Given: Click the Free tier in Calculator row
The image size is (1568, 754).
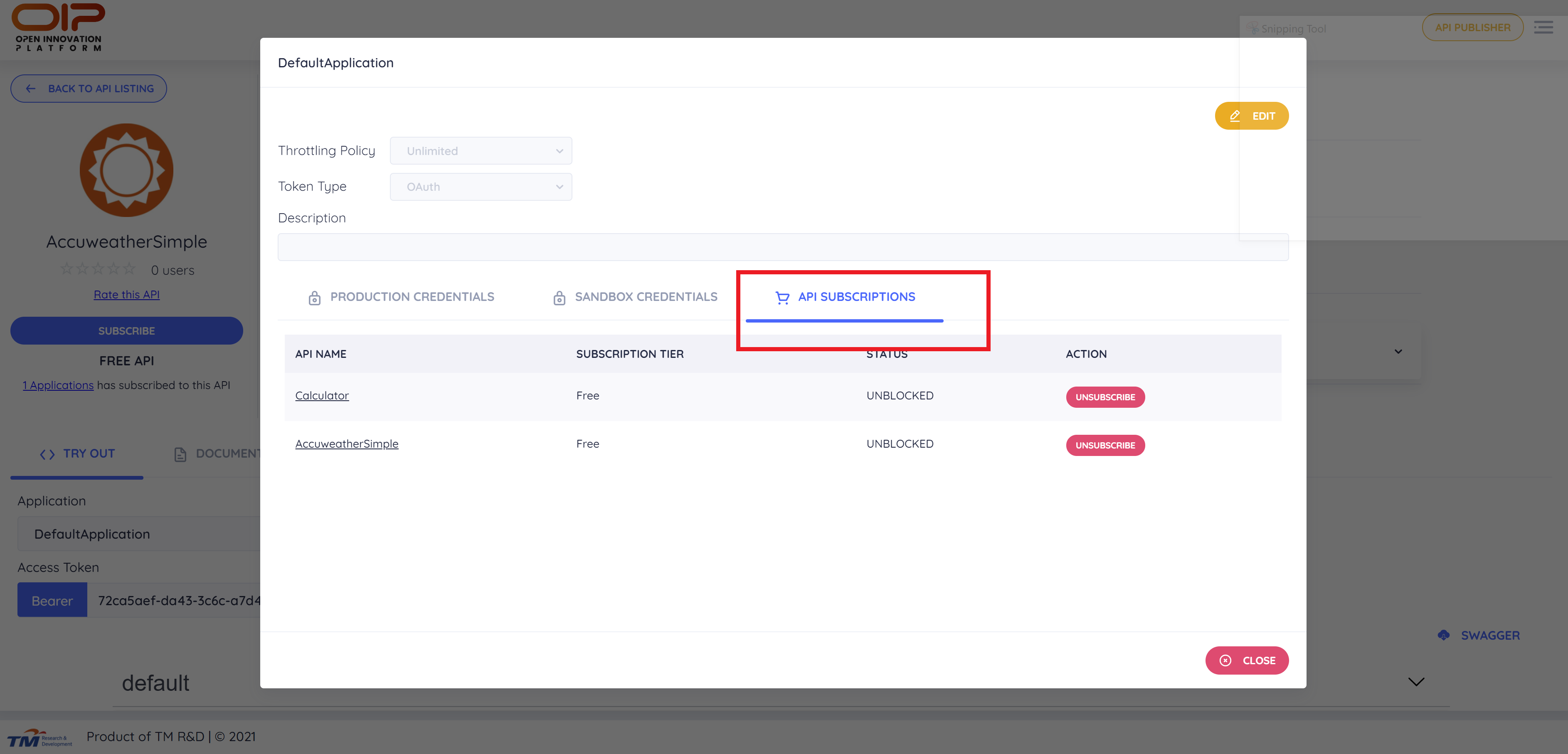Looking at the screenshot, I should click(587, 396).
